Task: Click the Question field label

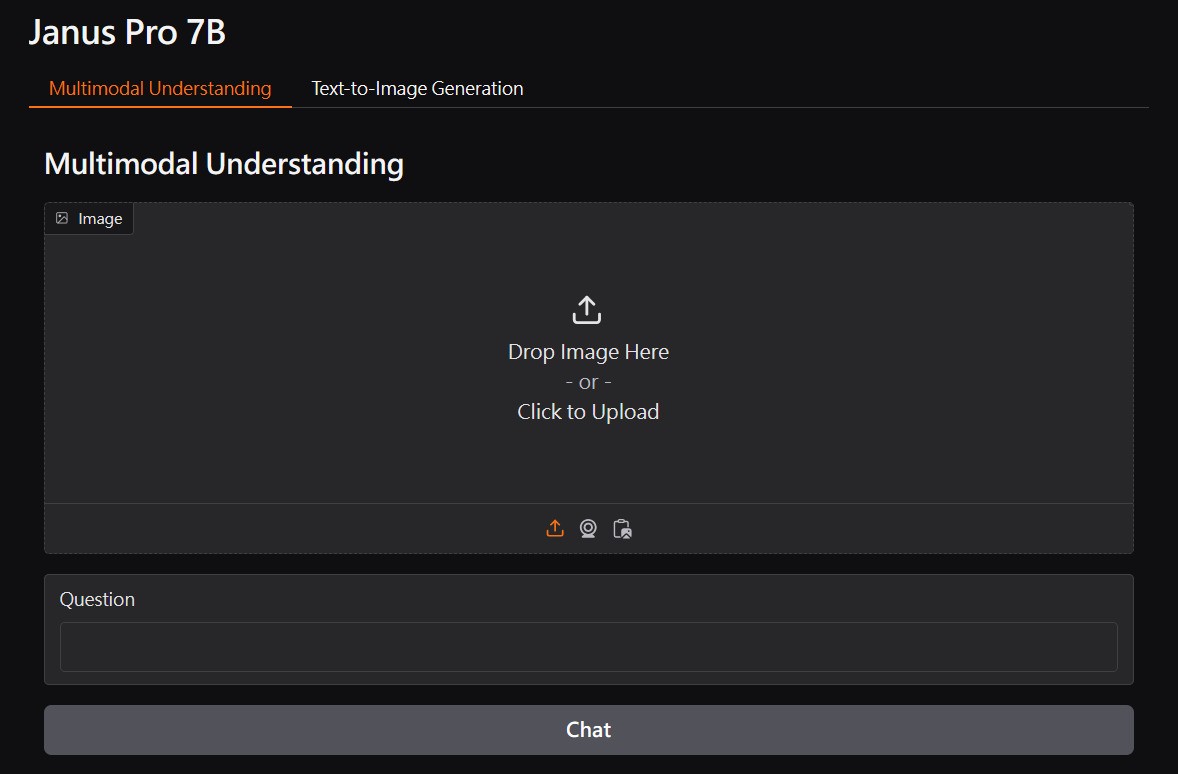Action: 97,599
